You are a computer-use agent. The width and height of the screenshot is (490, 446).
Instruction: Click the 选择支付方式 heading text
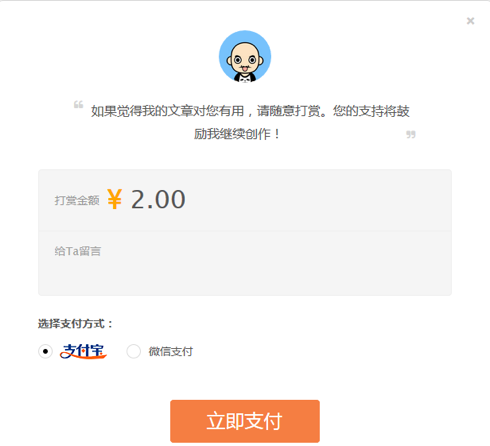[x=75, y=324]
